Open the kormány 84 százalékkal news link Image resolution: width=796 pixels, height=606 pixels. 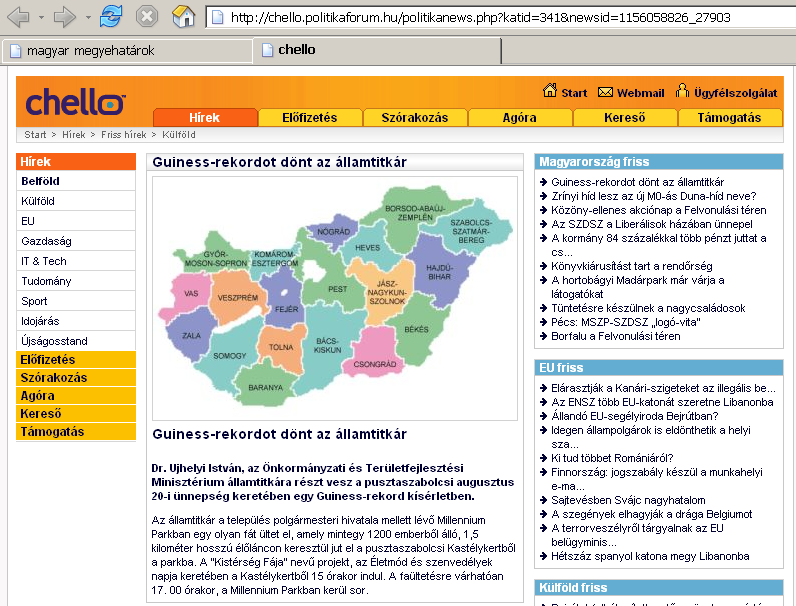659,245
